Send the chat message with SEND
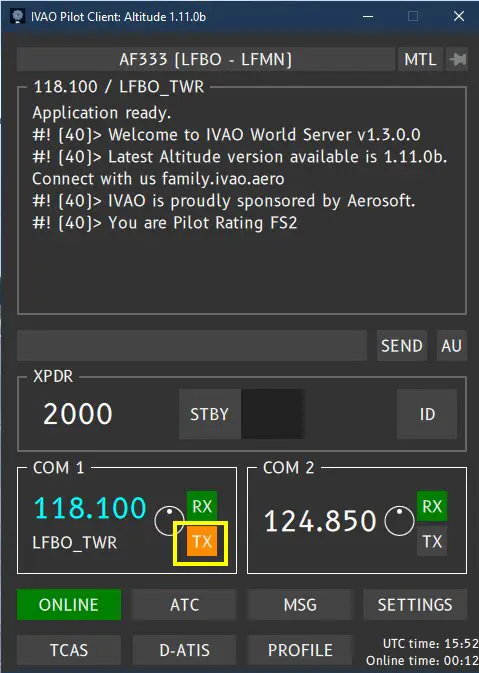This screenshot has width=479, height=673. point(402,346)
